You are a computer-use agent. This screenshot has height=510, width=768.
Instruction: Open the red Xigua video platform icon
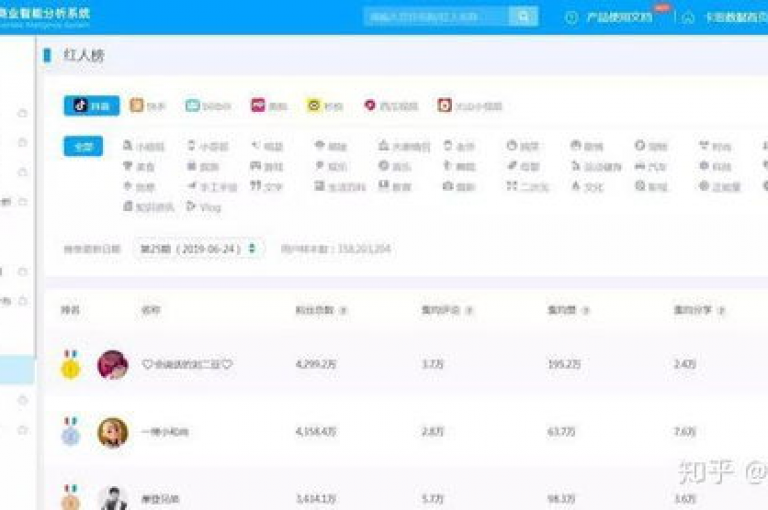click(370, 105)
